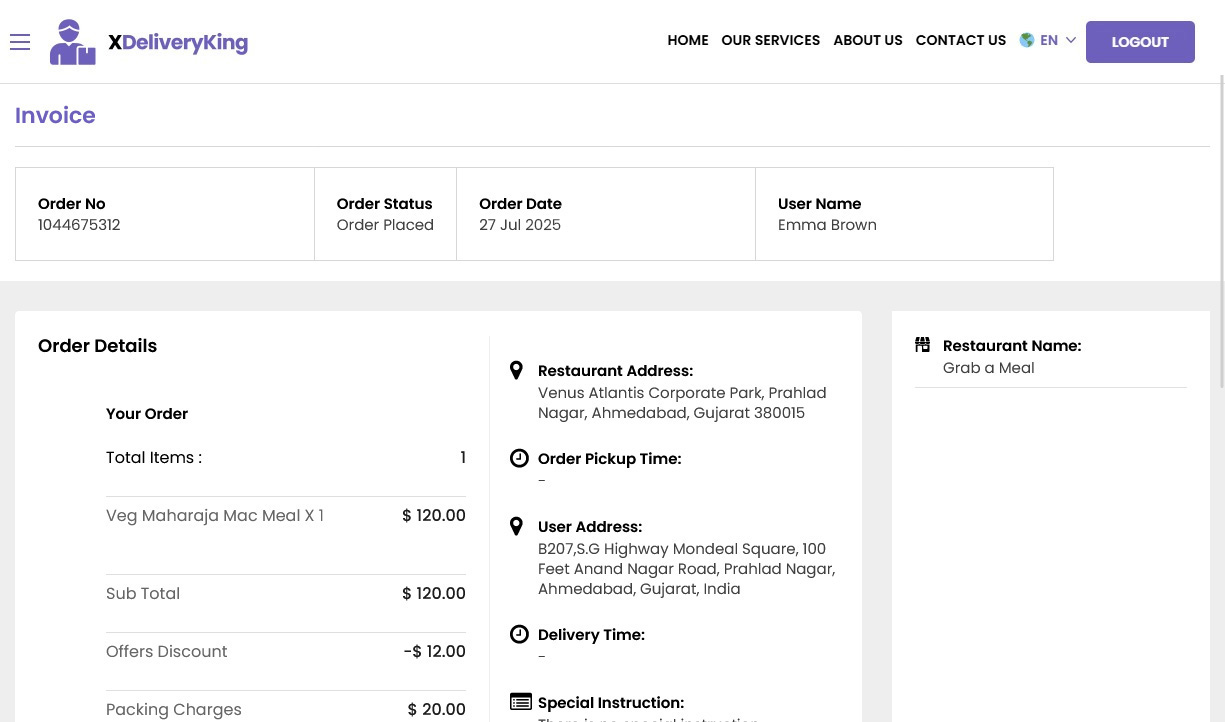This screenshot has height=722, width=1225.
Task: Expand the EN language dropdown
Action: point(1048,41)
